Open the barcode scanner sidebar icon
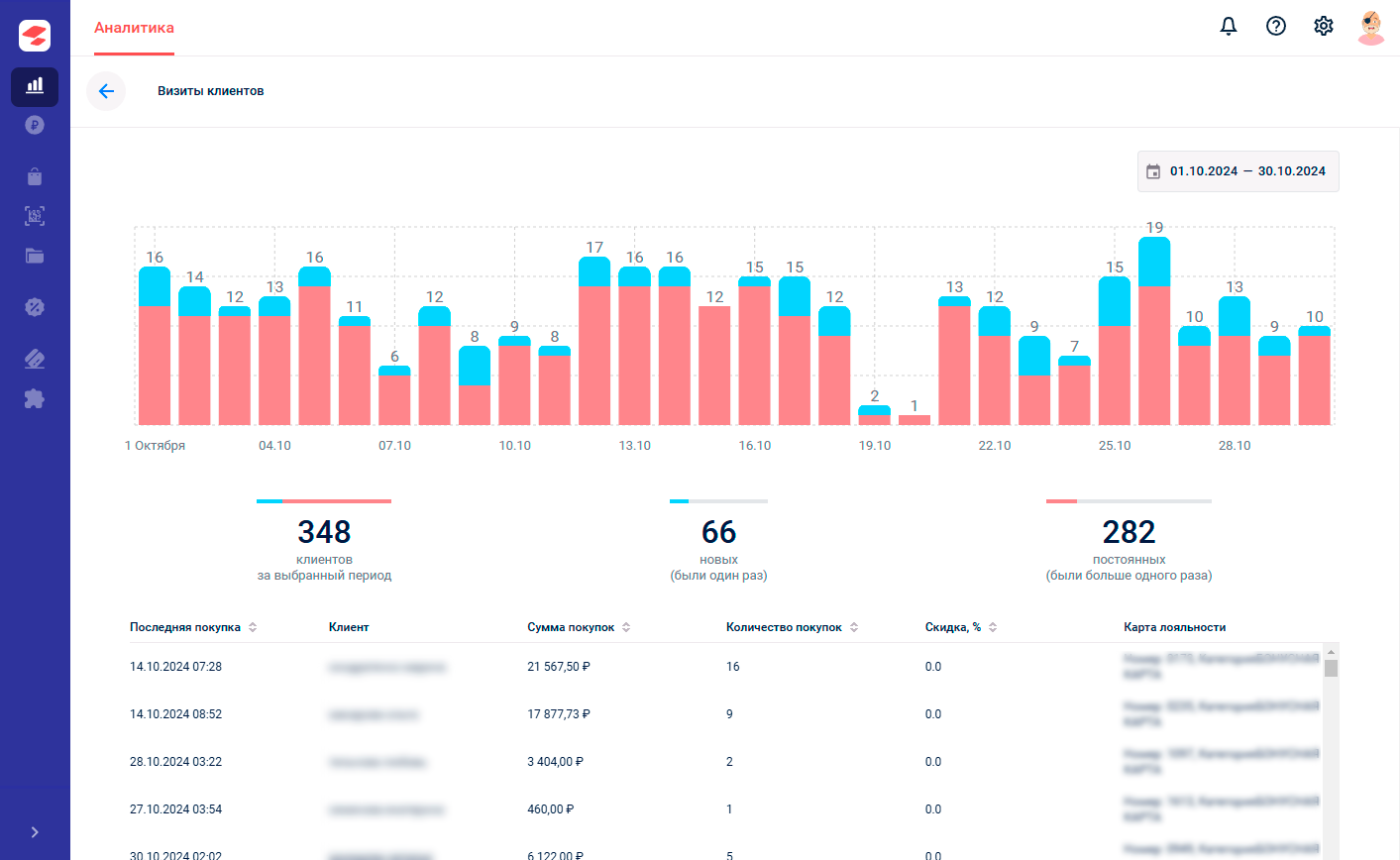 (x=35, y=216)
